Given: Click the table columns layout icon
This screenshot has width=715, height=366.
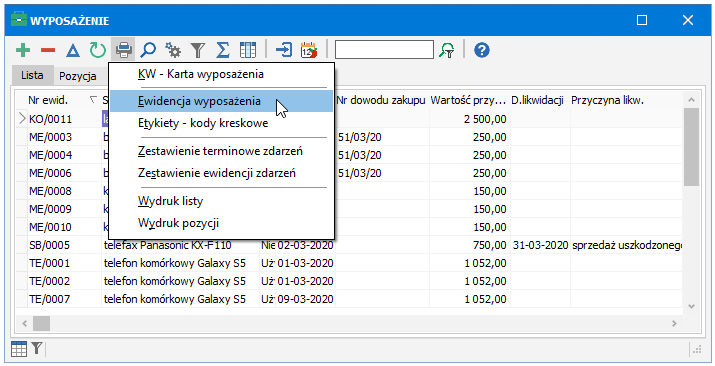Looking at the screenshot, I should 248,50.
